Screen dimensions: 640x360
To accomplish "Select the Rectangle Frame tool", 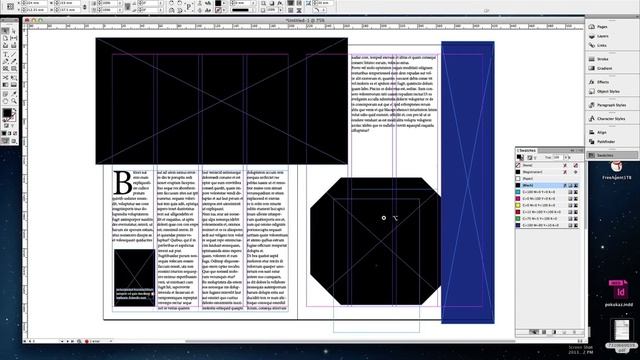I will (x=5, y=69).
